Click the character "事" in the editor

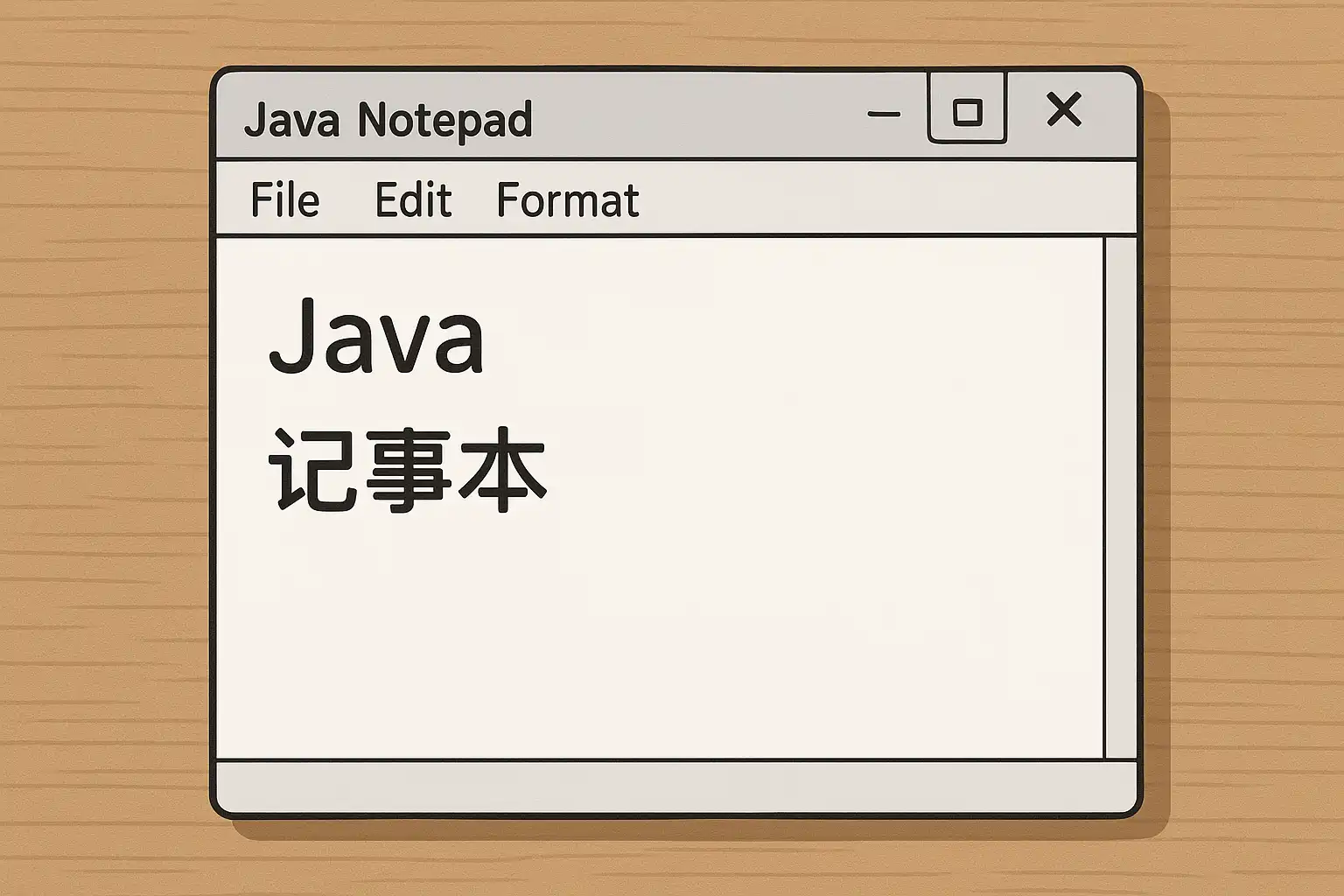pyautogui.click(x=409, y=470)
